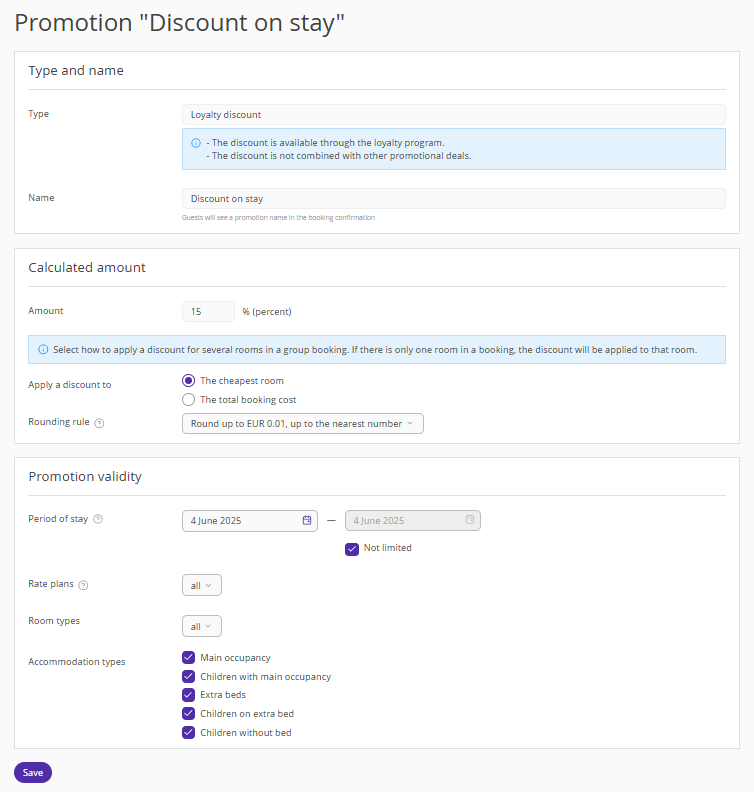
Task: Expand the Rate plans dropdown
Action: tap(202, 585)
